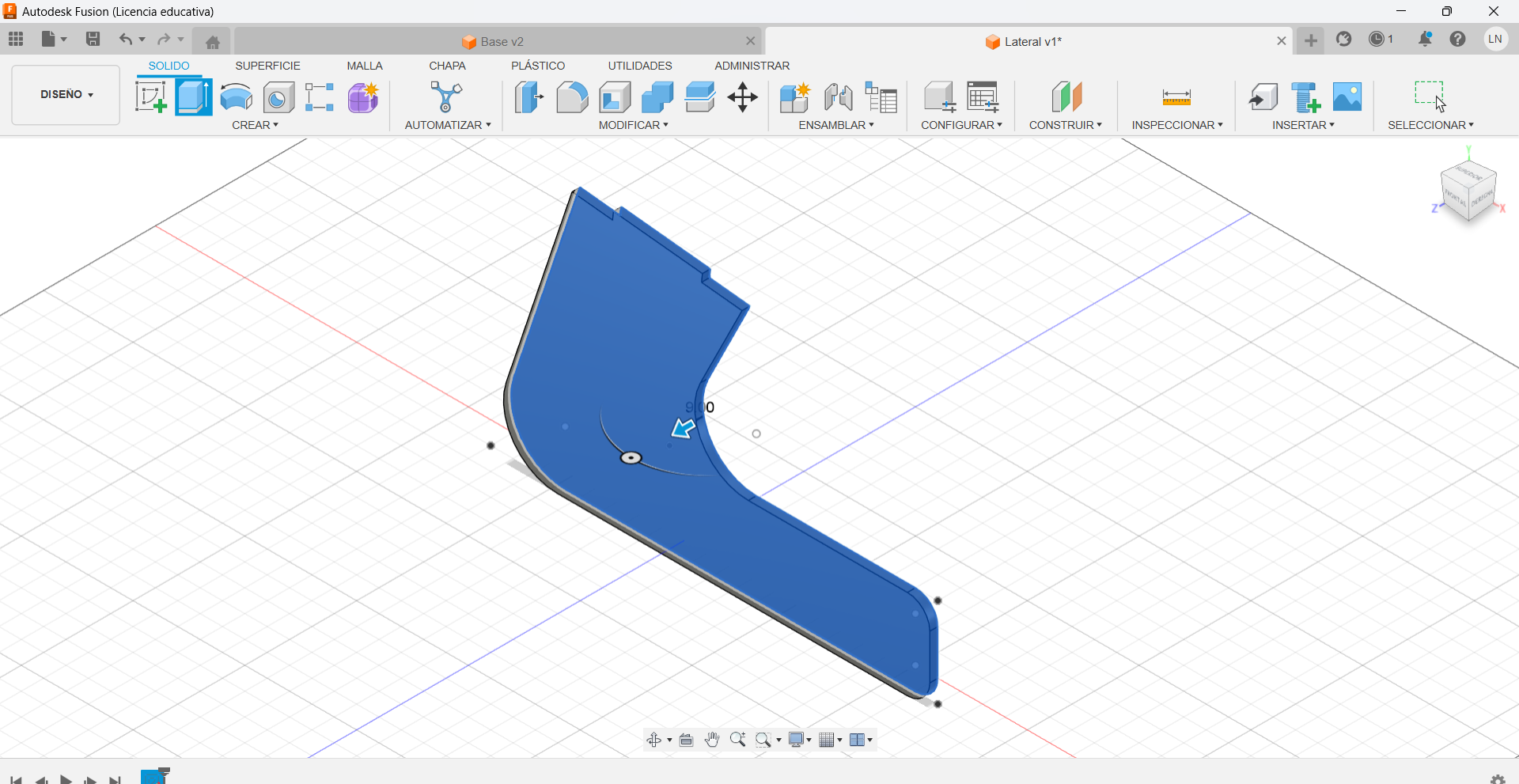Go to the Home tab icon
Viewport: 1519px width, 784px height.
(212, 42)
